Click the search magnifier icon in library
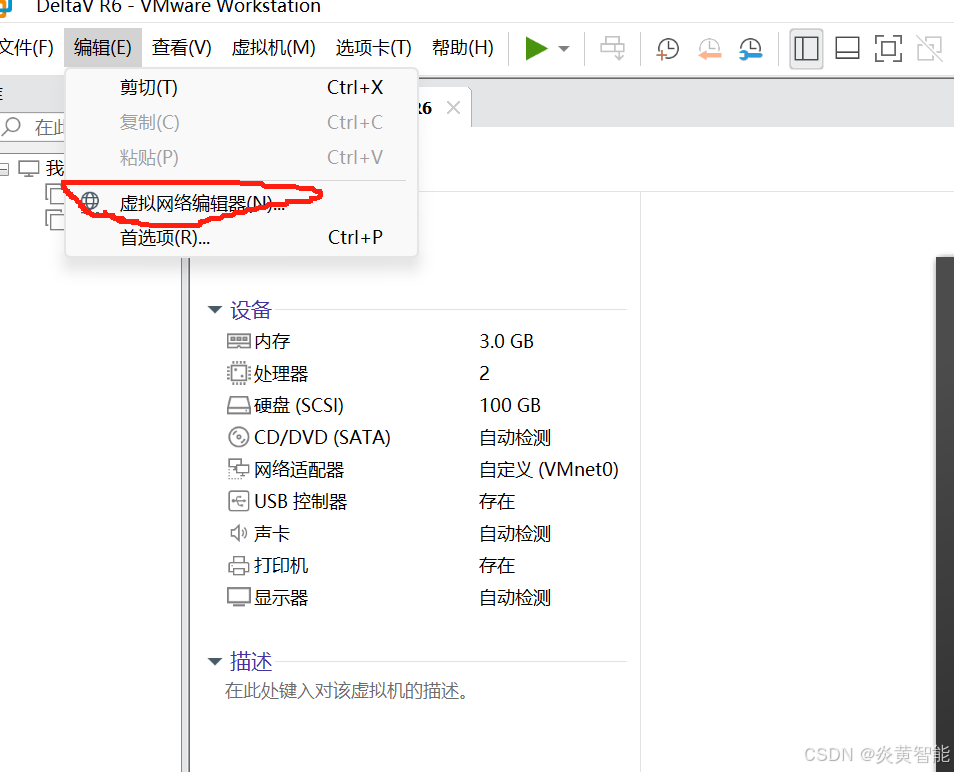The width and height of the screenshot is (954, 772). coord(12,127)
